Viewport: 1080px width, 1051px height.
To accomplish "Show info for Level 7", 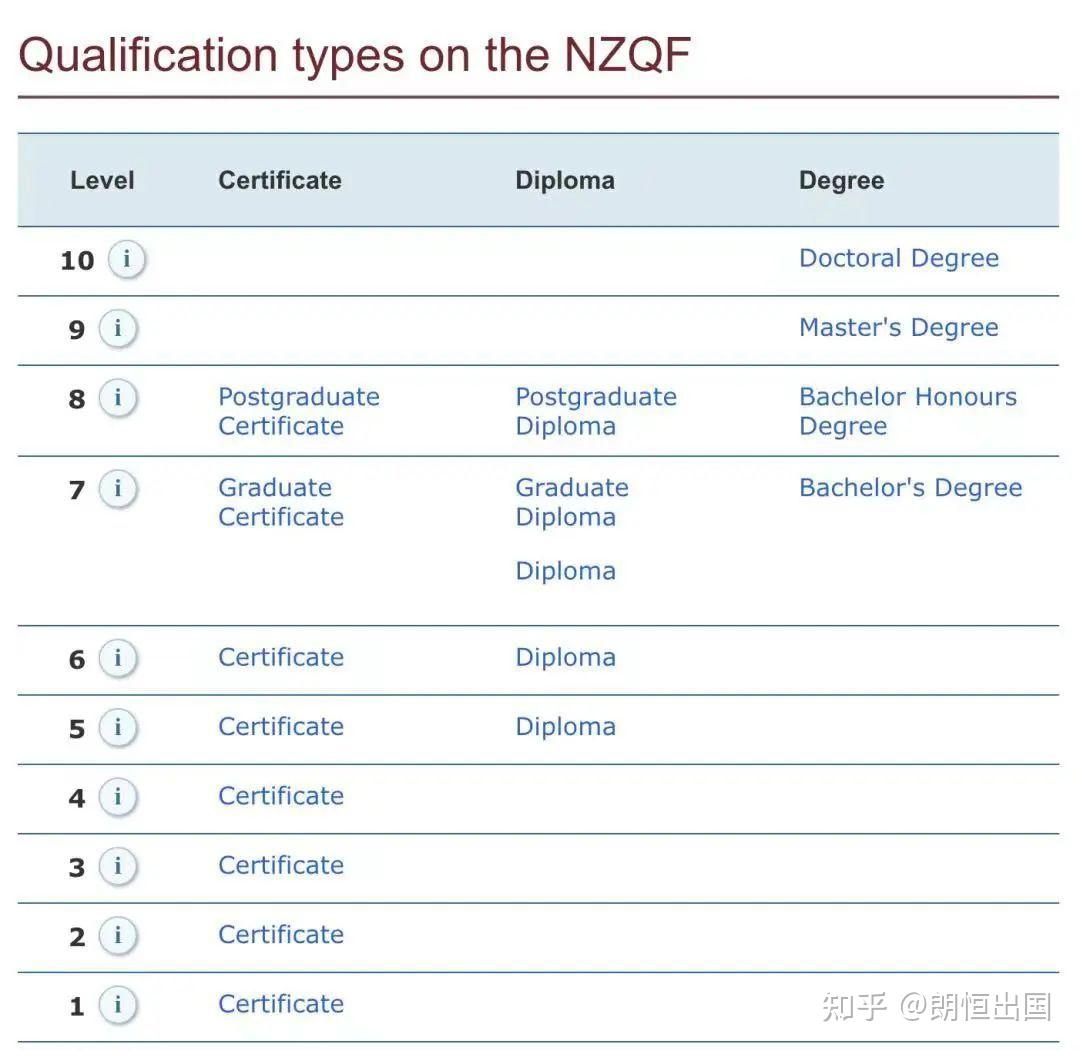I will pos(118,489).
